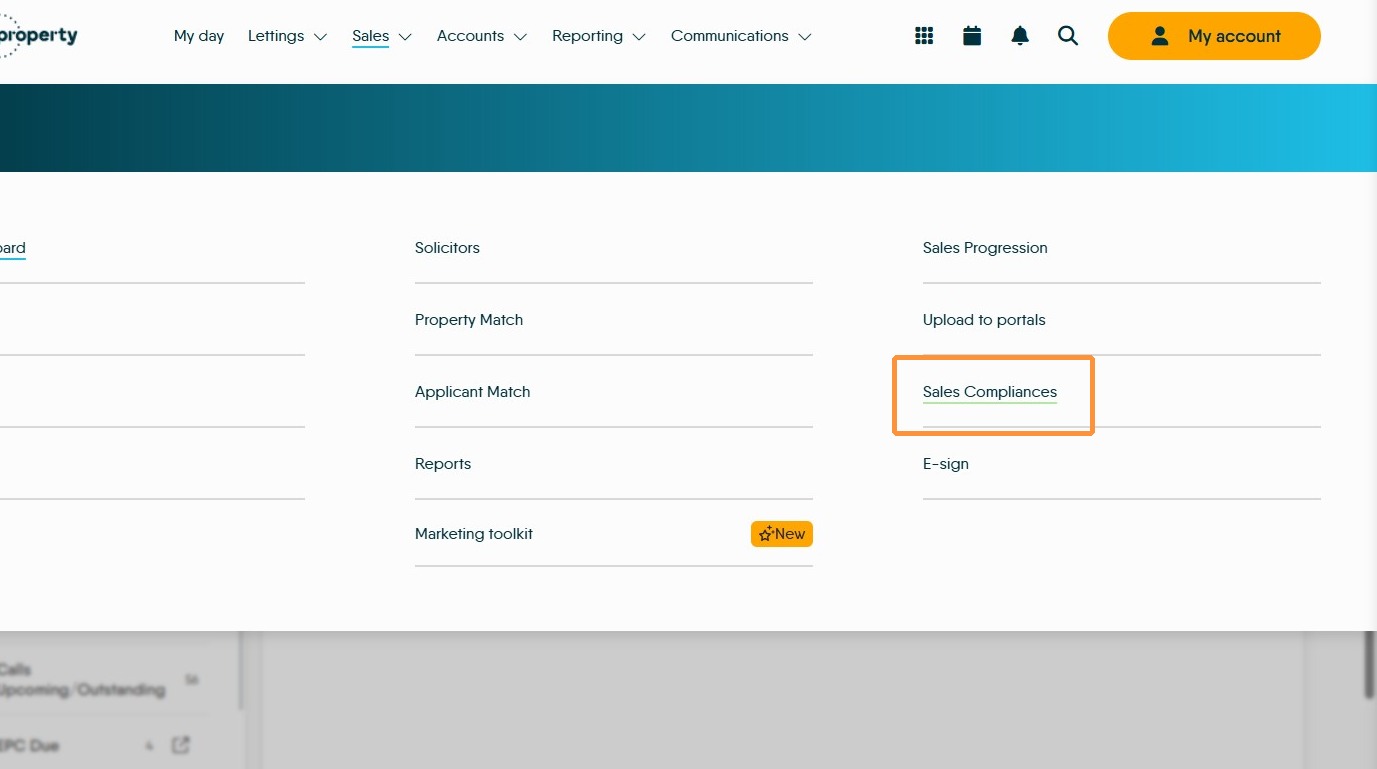Go to My day
This screenshot has width=1377, height=769.
click(199, 36)
